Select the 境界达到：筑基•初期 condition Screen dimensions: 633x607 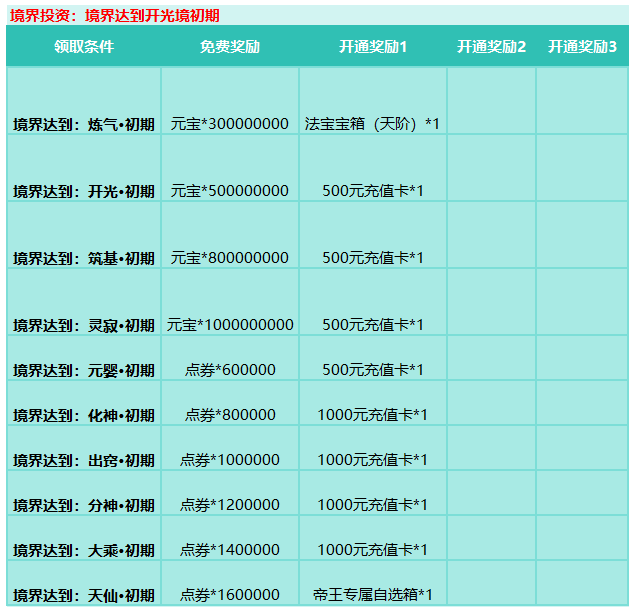[84, 258]
